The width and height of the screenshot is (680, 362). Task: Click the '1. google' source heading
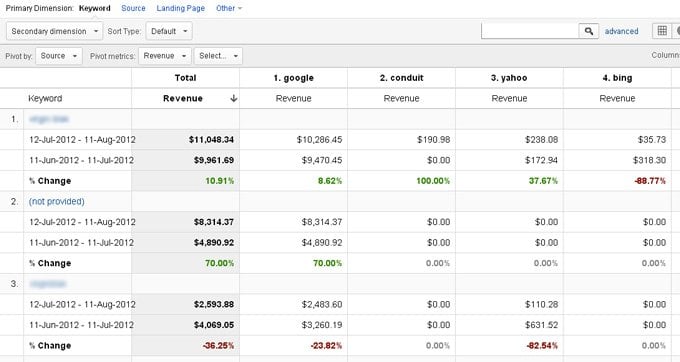coord(294,78)
